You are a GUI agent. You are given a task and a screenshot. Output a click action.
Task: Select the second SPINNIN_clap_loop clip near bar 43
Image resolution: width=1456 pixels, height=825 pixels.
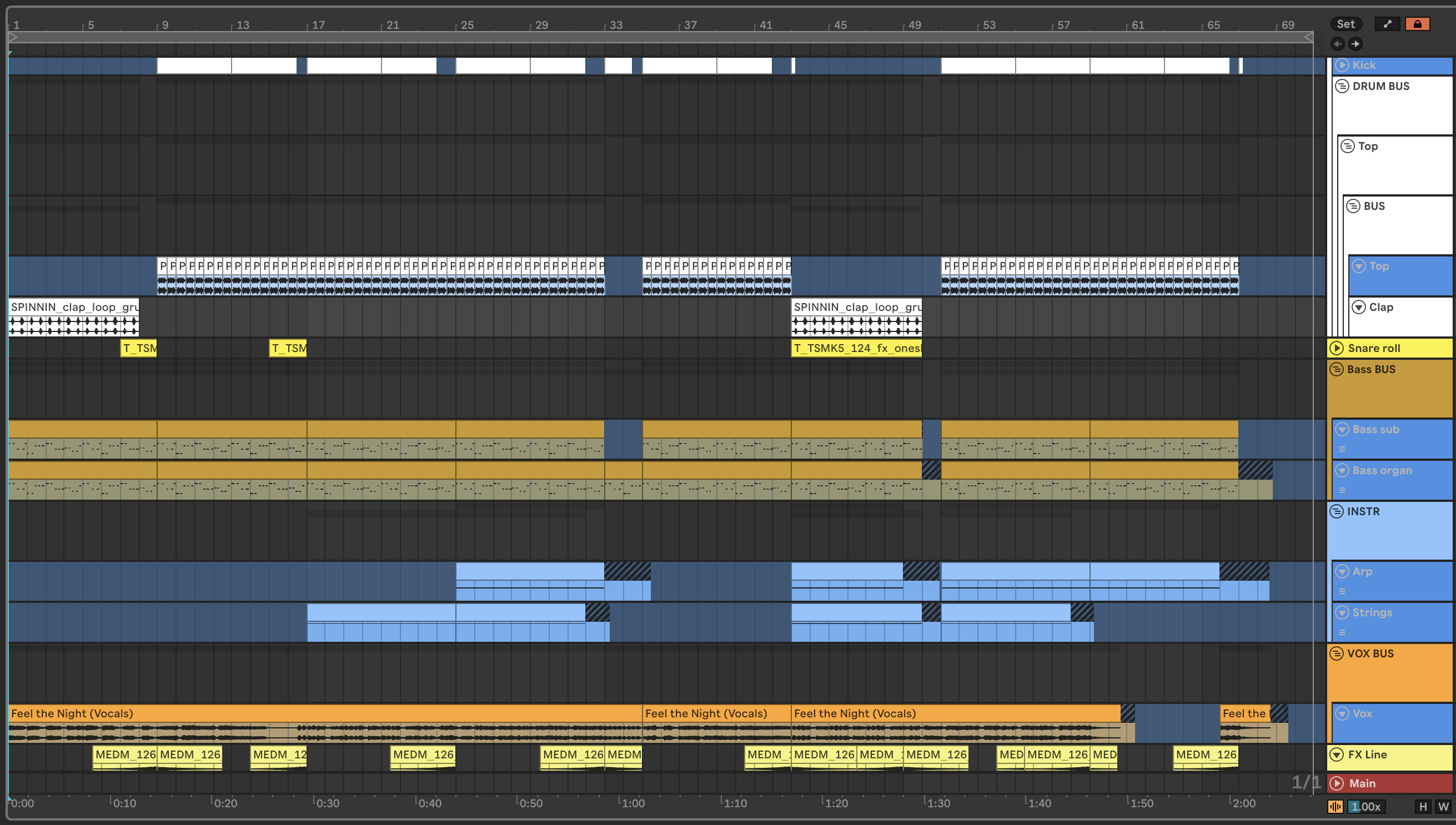856,318
